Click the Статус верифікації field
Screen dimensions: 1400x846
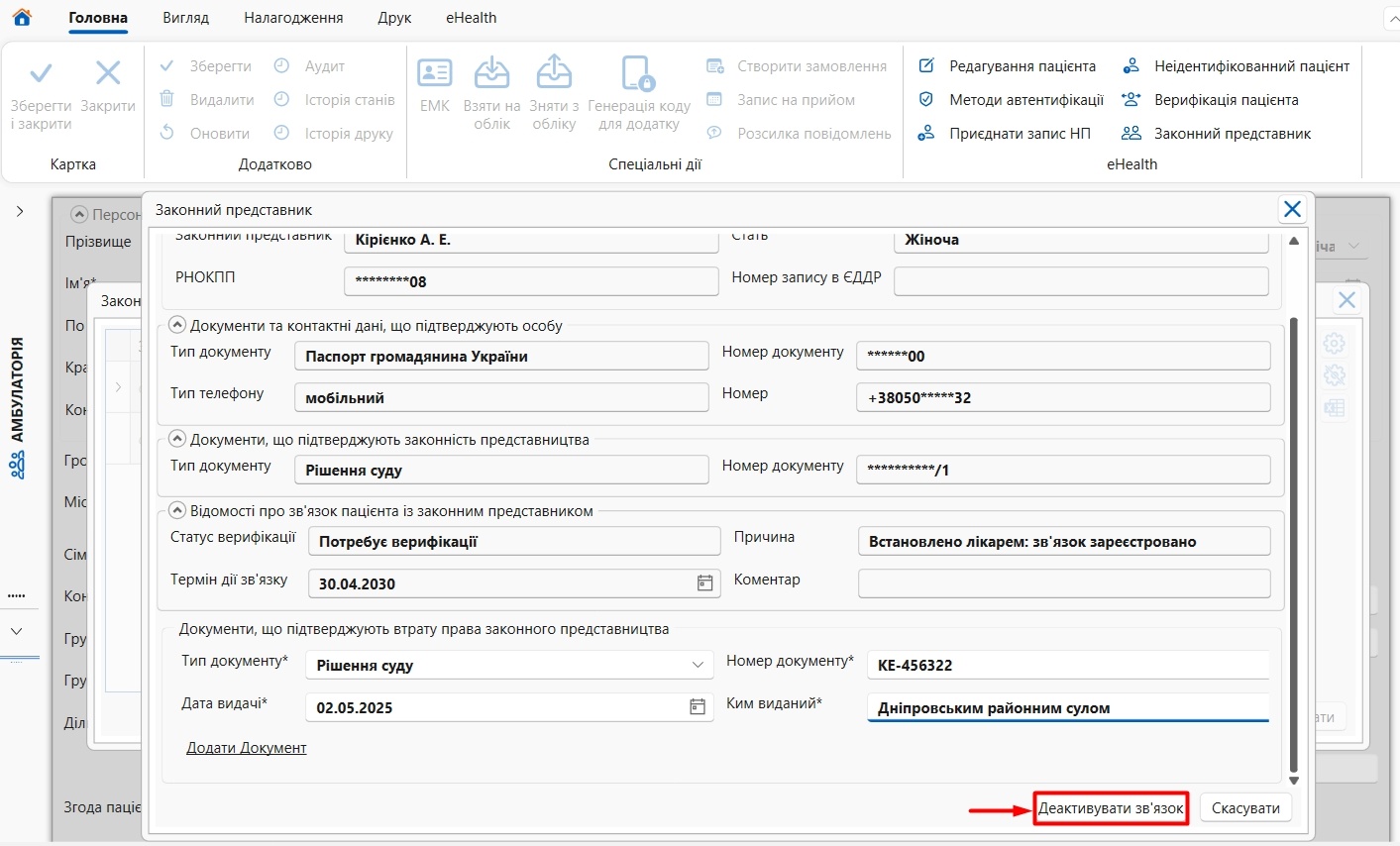pos(514,542)
